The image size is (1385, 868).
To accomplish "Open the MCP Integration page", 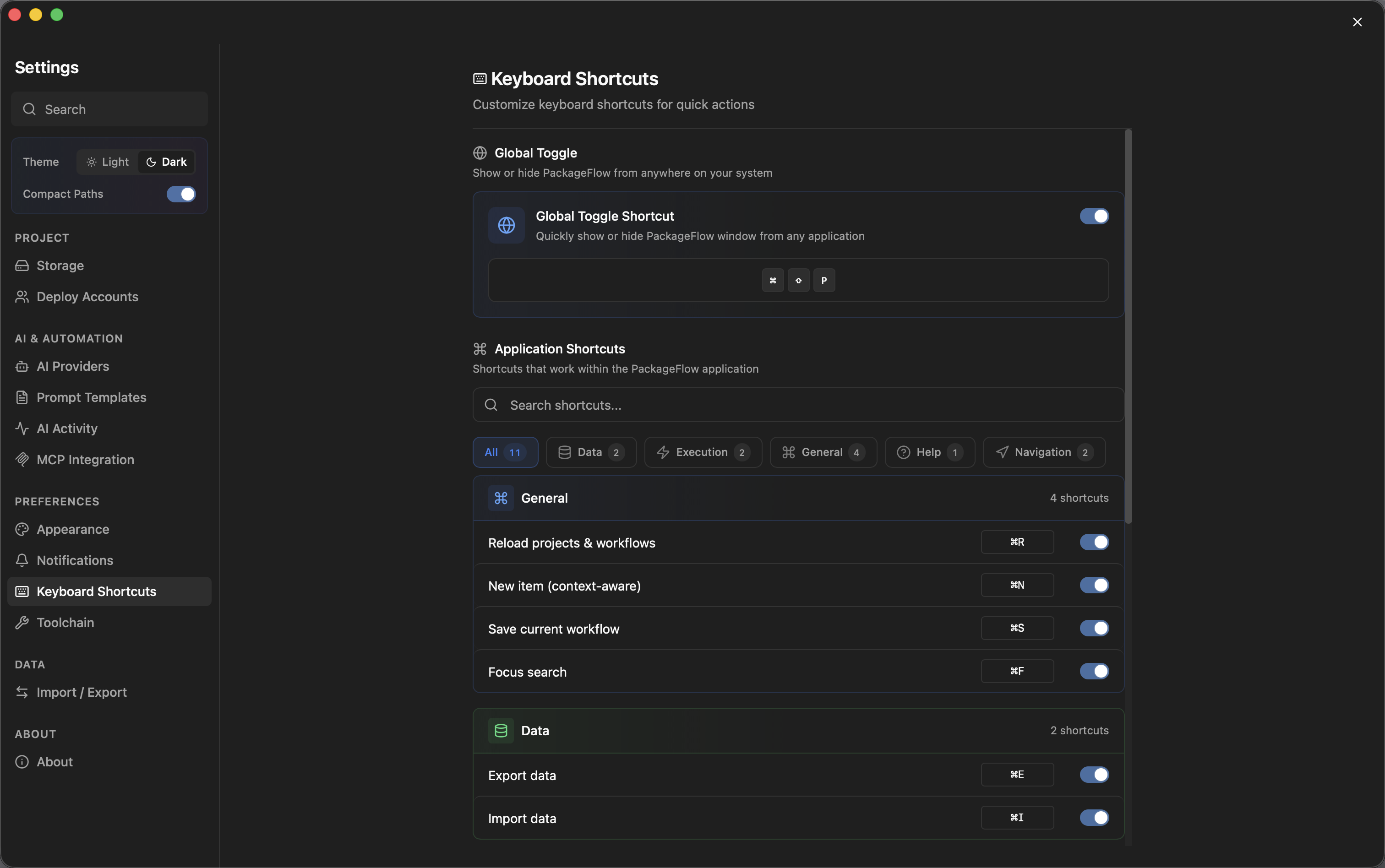I will tap(85, 460).
